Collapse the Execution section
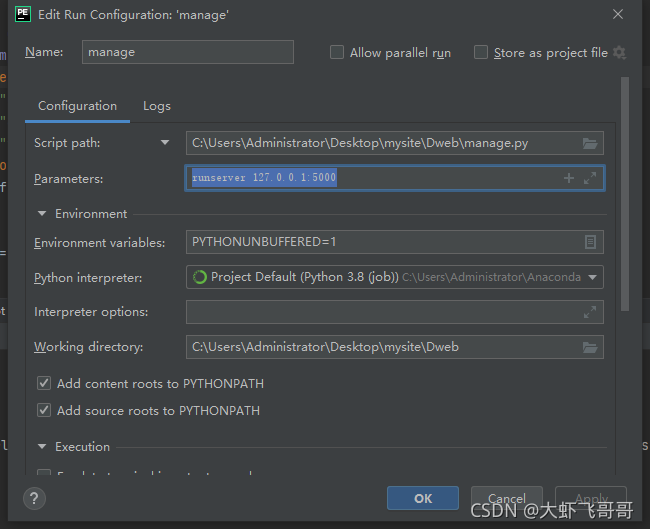Viewport: 650px width, 529px height. 42,446
